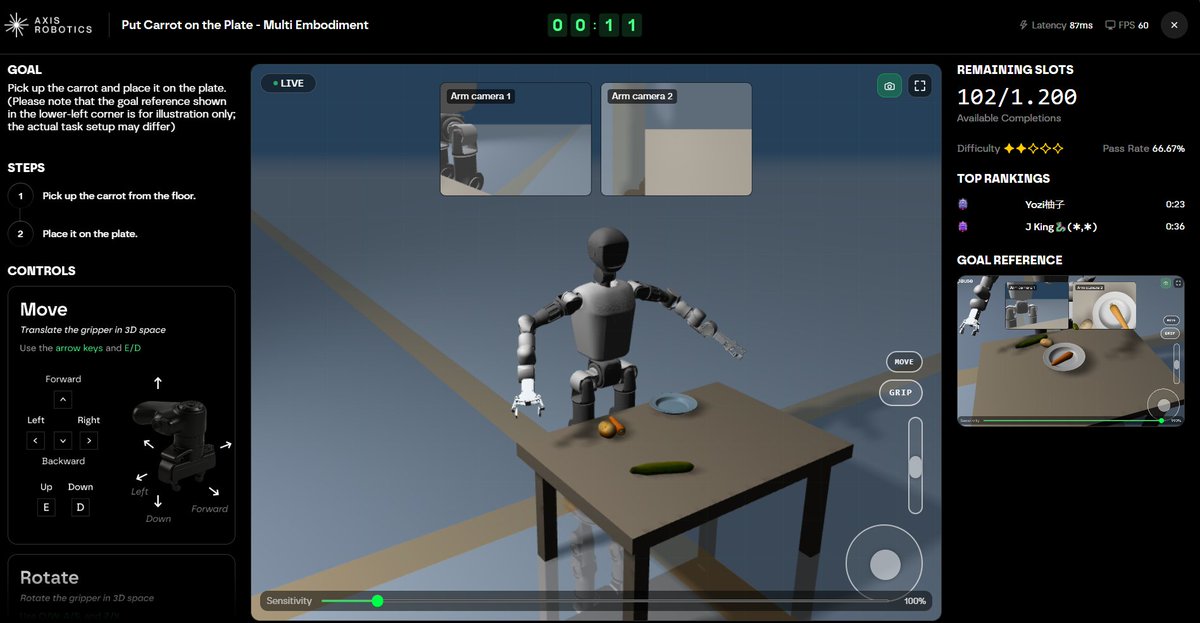Click the 'TOP RANKINGS' heading
1200x623 pixels.
(1003, 178)
